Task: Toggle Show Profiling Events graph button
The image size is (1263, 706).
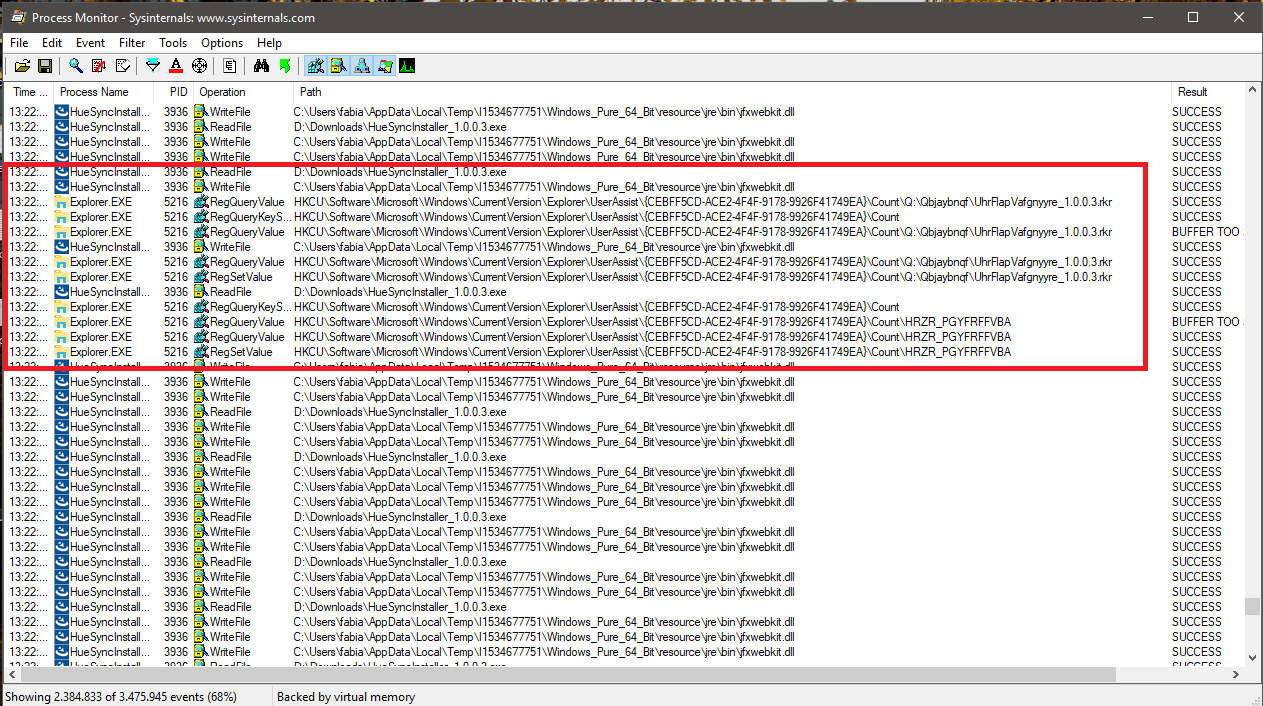Action: pyautogui.click(x=407, y=66)
